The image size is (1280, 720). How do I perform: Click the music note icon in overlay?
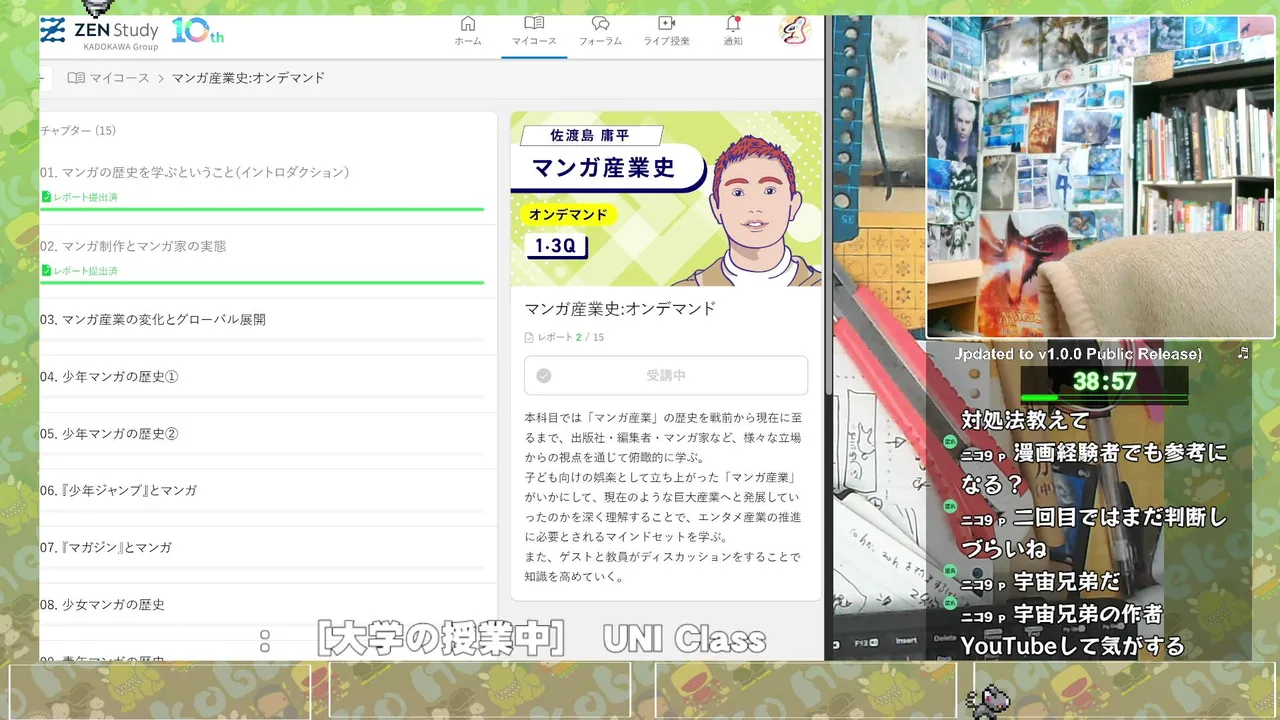(1243, 353)
